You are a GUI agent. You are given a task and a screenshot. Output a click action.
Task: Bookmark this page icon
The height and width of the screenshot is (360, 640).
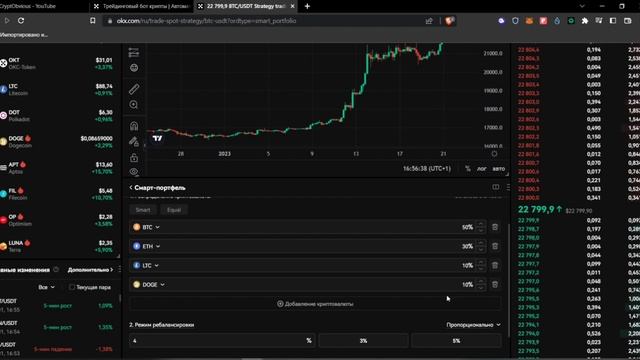(93, 21)
